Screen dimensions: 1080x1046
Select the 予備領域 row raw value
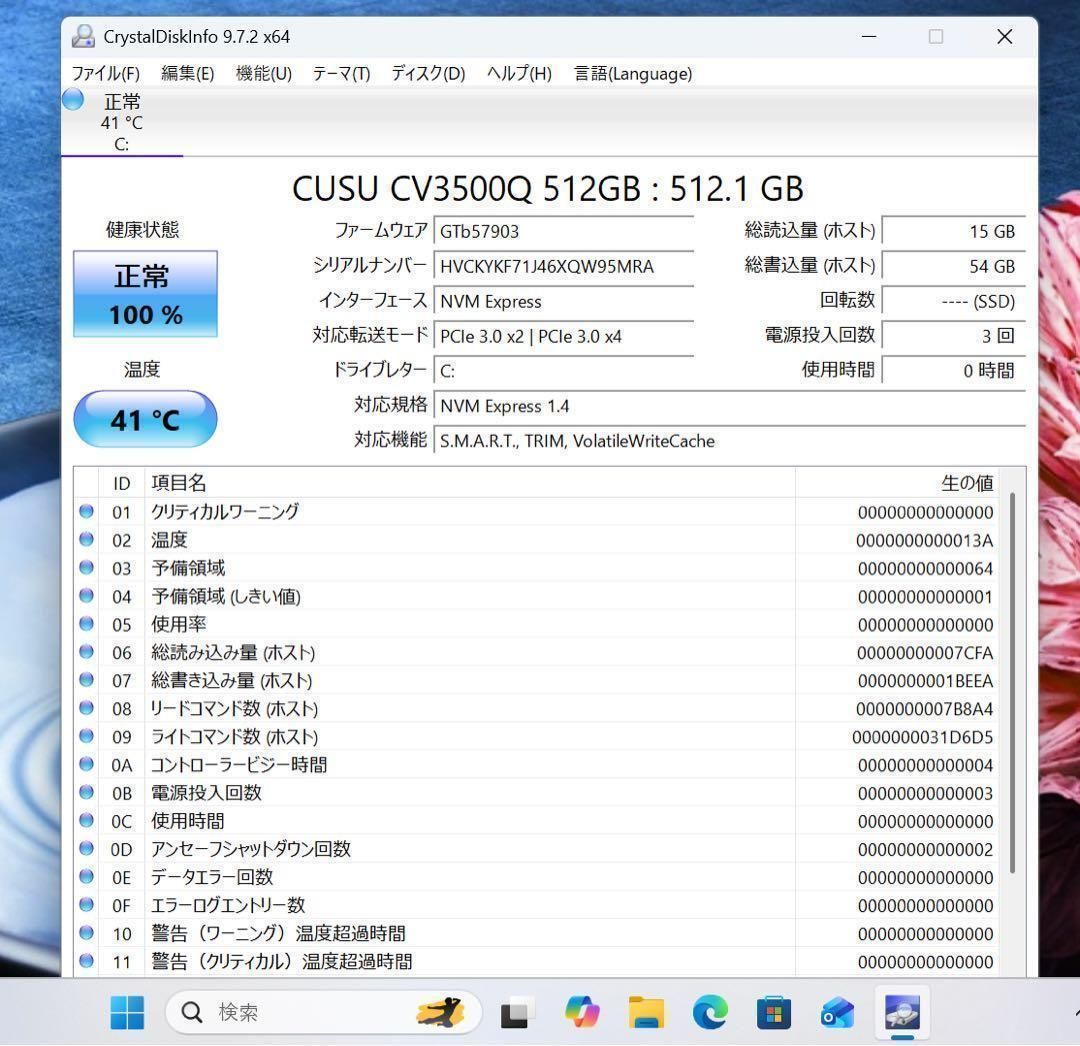(x=927, y=568)
